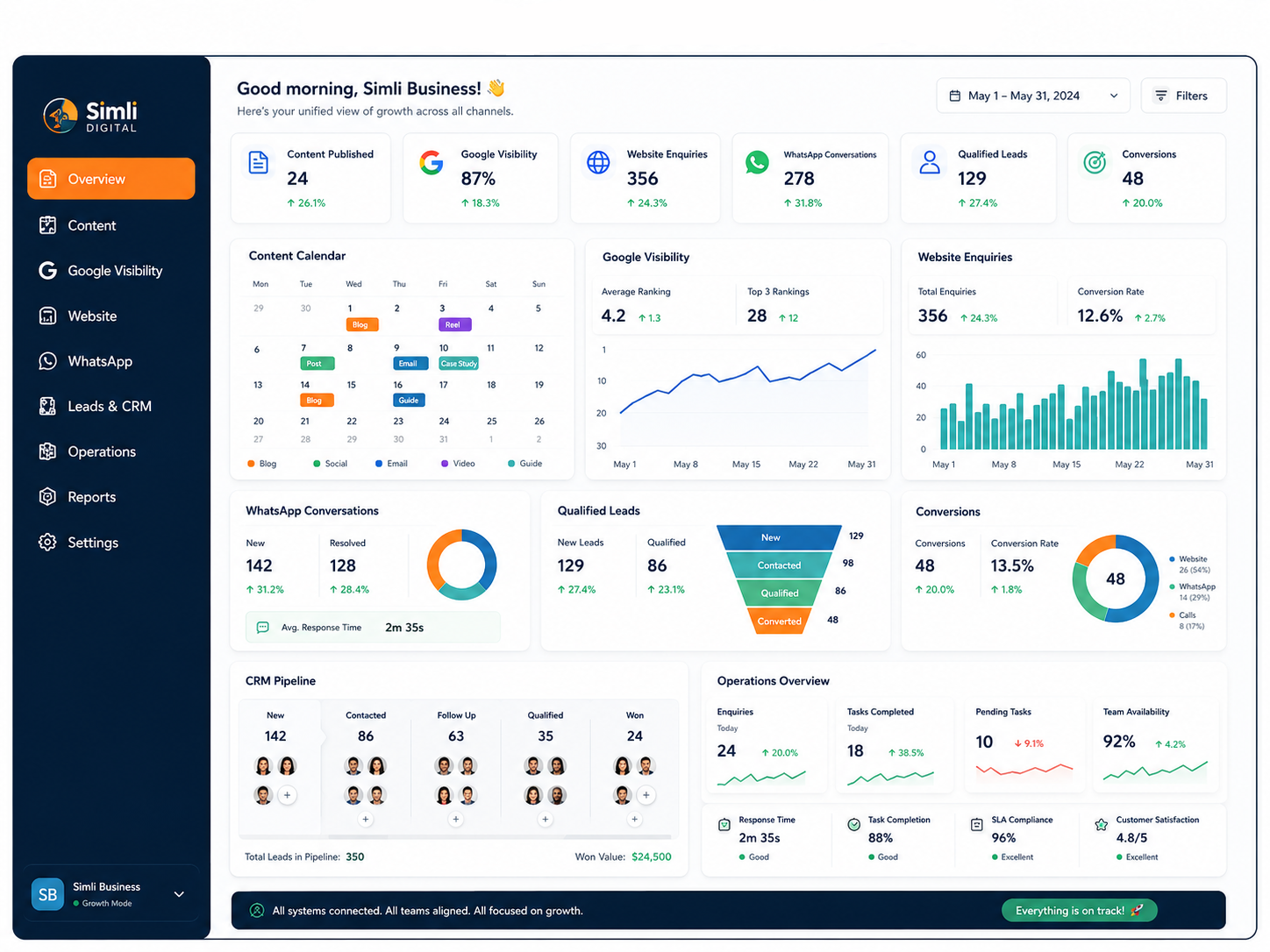Click the Qualified Leads person icon
Screen dimensions: 1270x952
tap(930, 162)
